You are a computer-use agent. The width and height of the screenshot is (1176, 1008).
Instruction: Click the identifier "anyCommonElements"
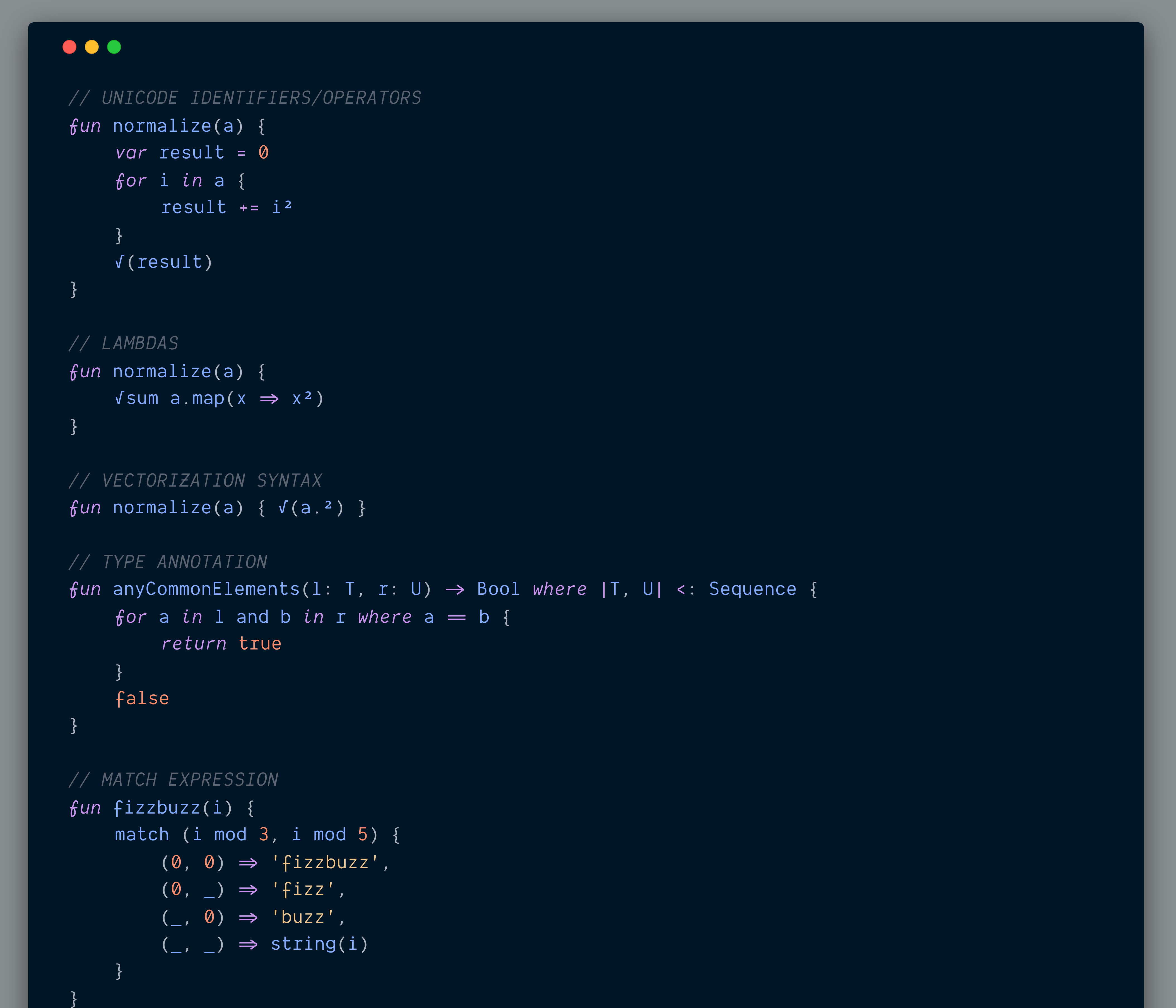(206, 589)
